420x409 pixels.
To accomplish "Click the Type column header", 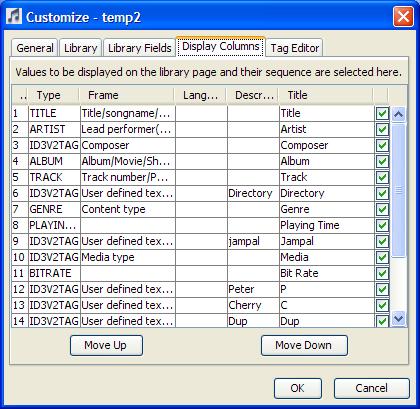I will [x=53, y=95].
